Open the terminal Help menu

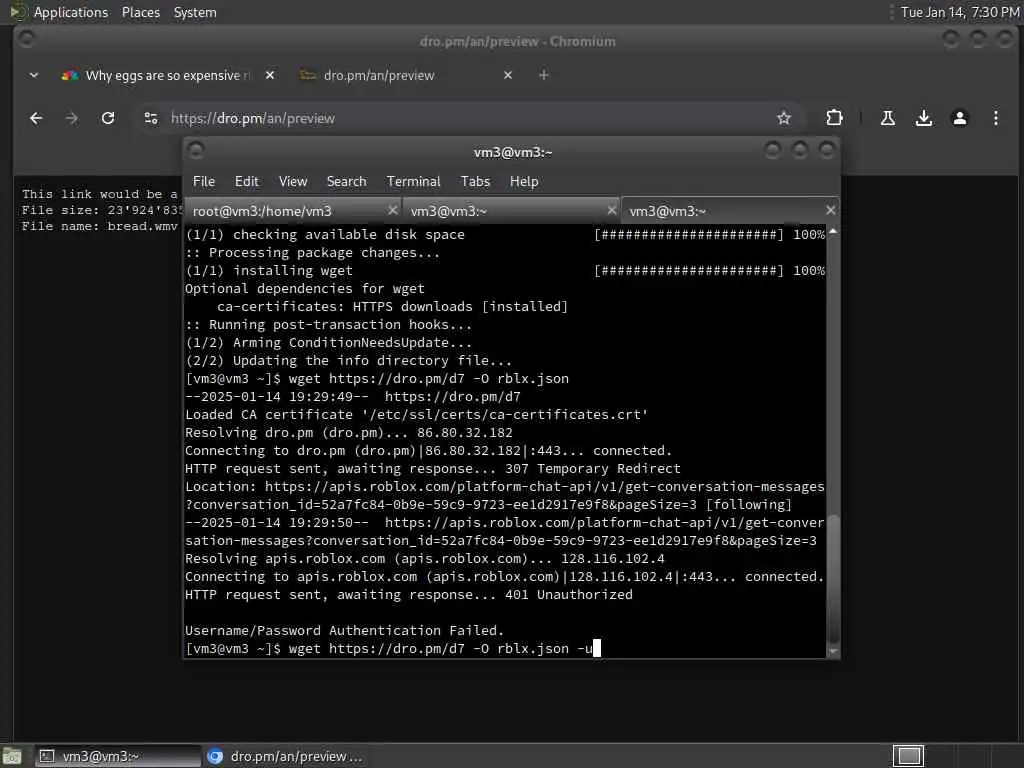tap(524, 182)
